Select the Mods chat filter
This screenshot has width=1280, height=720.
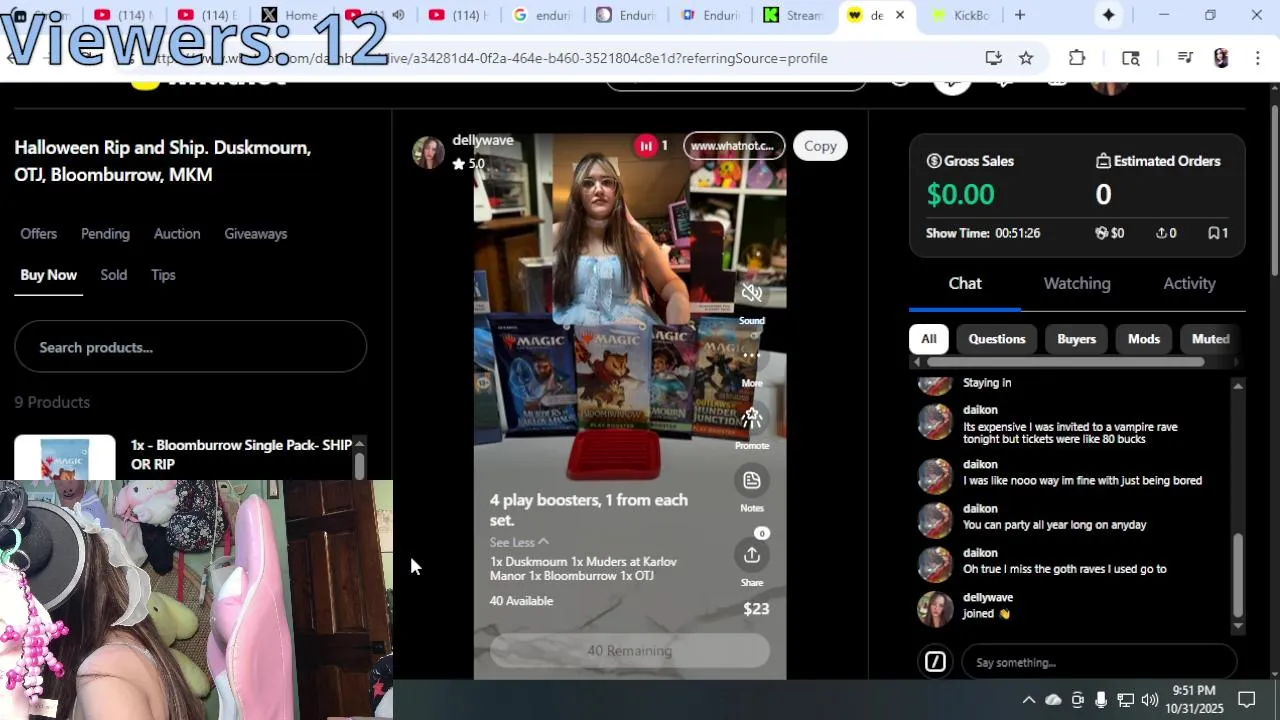click(x=1144, y=339)
